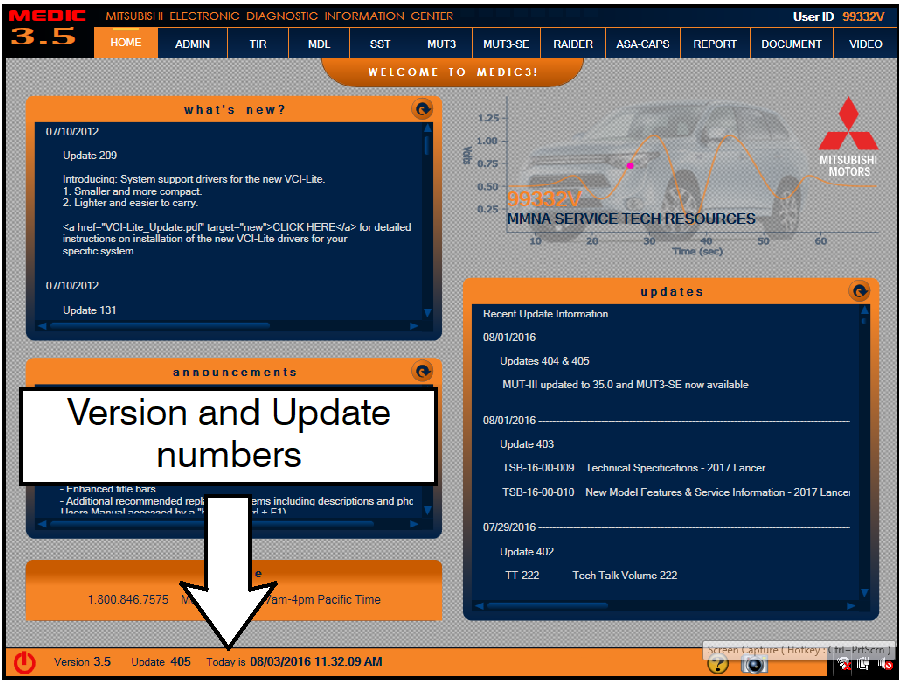Go to the REPORT tab
The height and width of the screenshot is (685, 901).
(715, 44)
